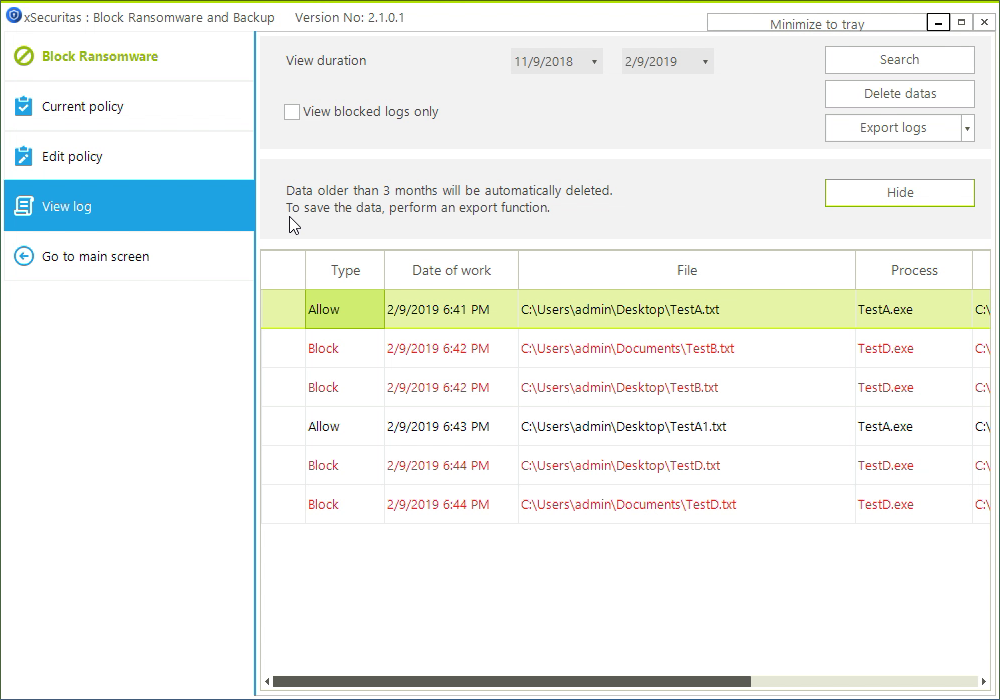Image resolution: width=1000 pixels, height=700 pixels.
Task: Select file C:\Users\admin\Desktop\TestA1.txt
Action: [687, 427]
